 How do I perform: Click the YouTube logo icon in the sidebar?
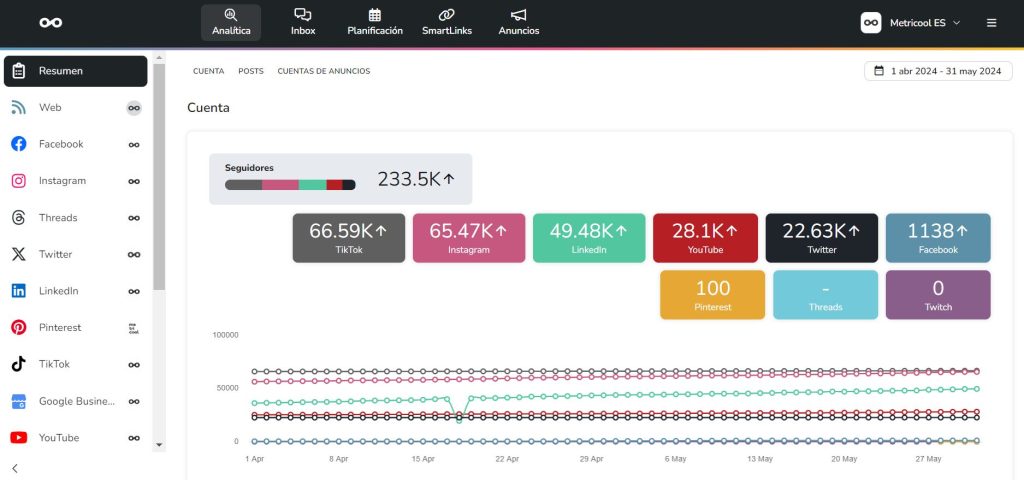click(x=19, y=438)
